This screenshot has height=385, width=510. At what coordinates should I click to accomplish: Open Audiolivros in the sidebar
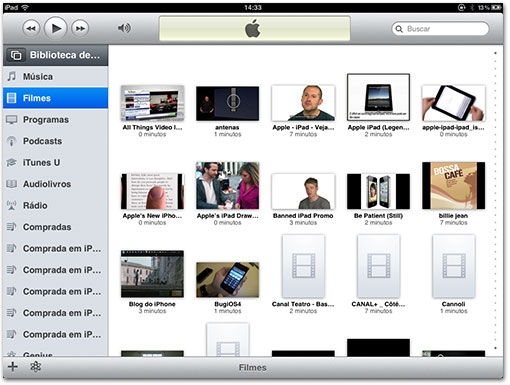[x=56, y=184]
